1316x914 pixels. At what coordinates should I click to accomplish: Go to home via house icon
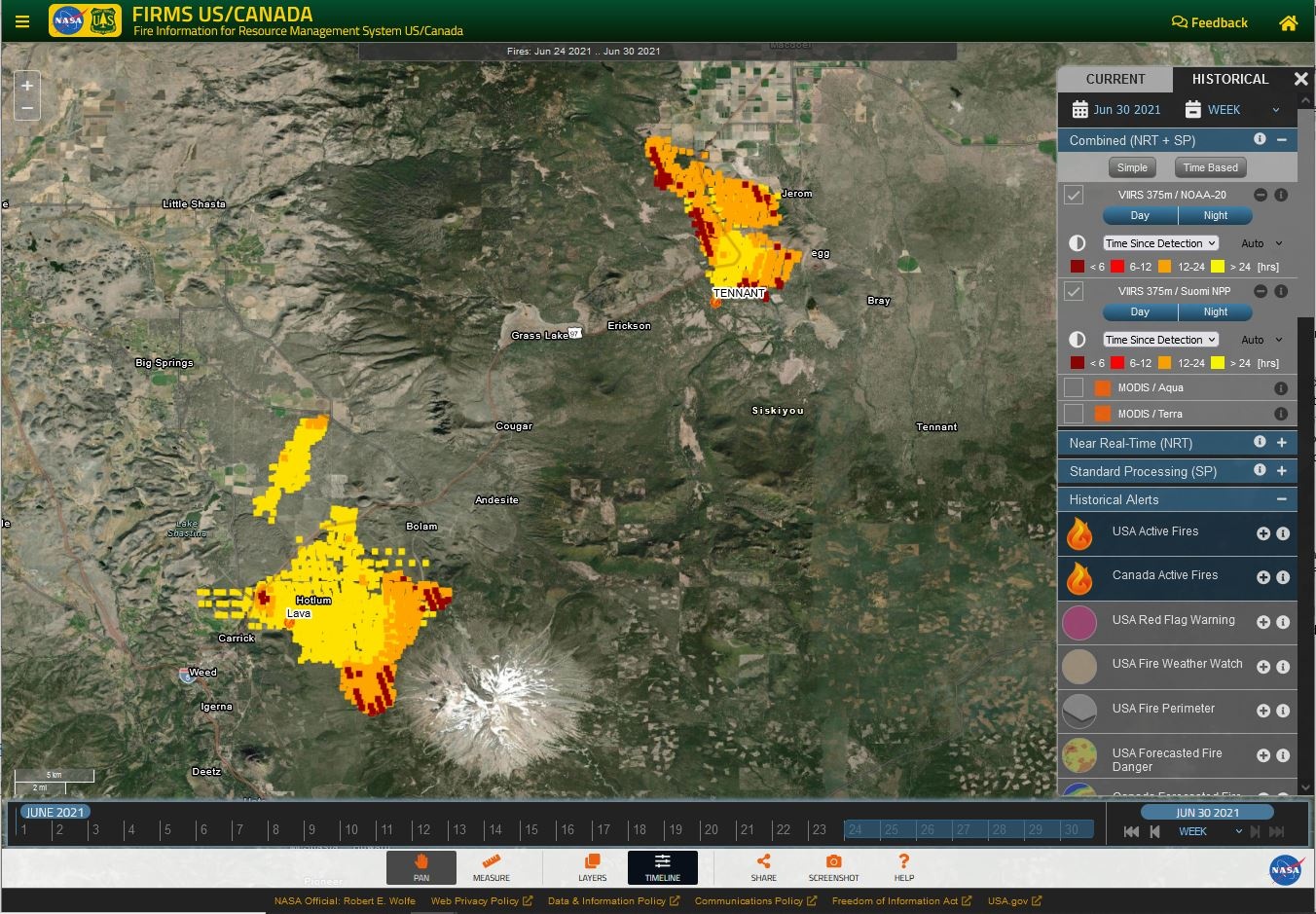click(1288, 22)
